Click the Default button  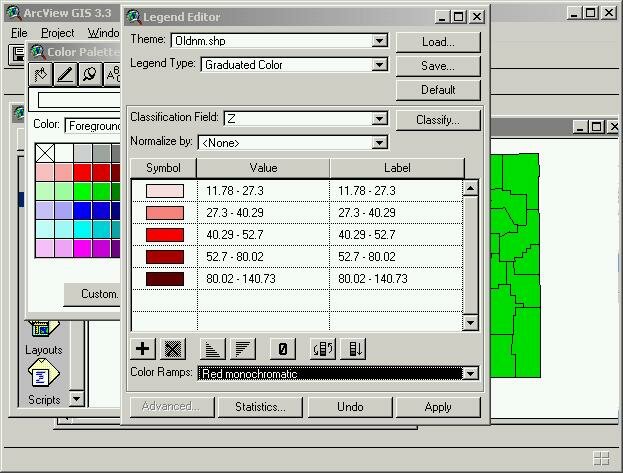[x=438, y=90]
